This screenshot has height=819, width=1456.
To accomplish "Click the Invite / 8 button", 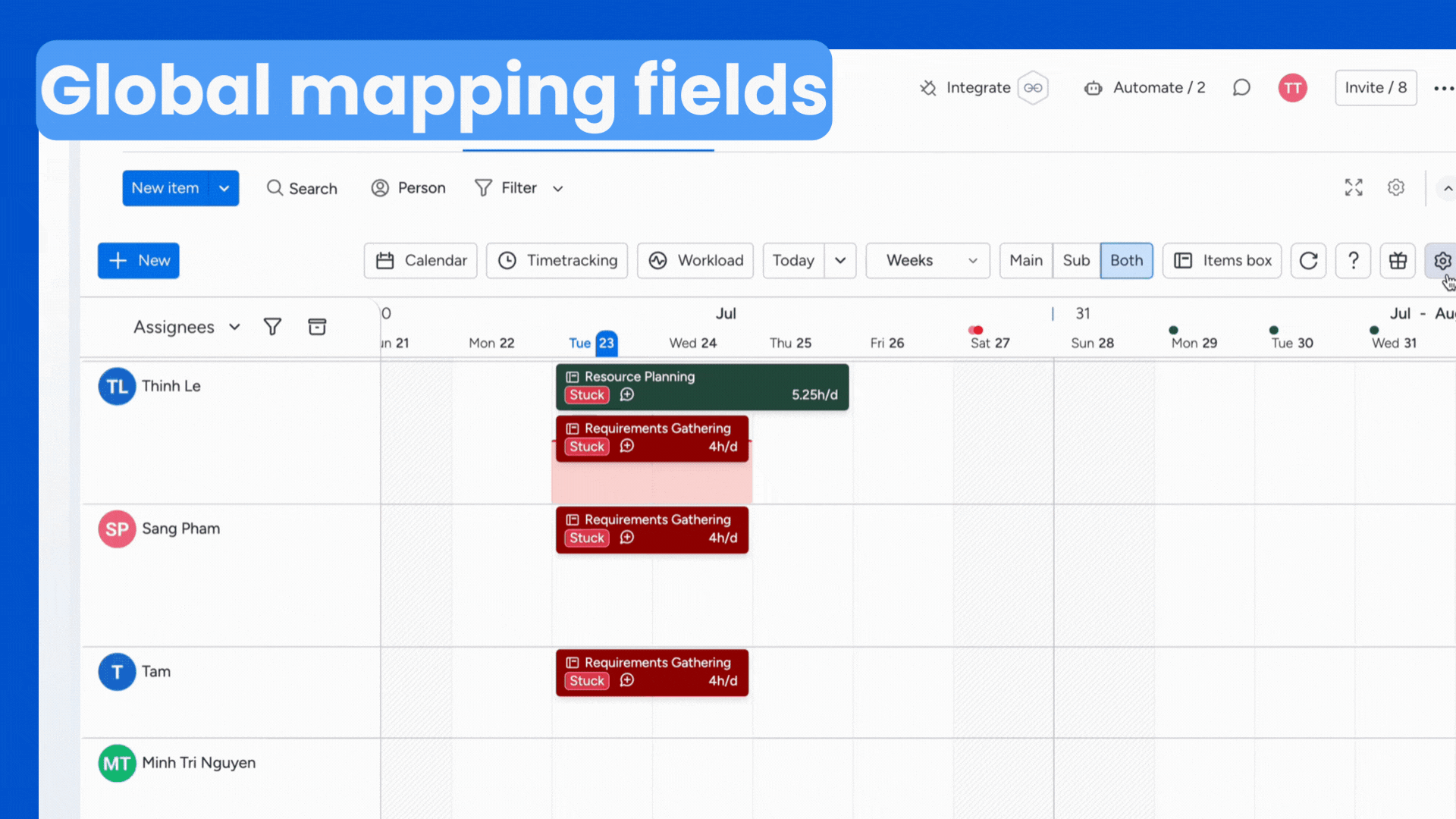I will click(x=1376, y=87).
